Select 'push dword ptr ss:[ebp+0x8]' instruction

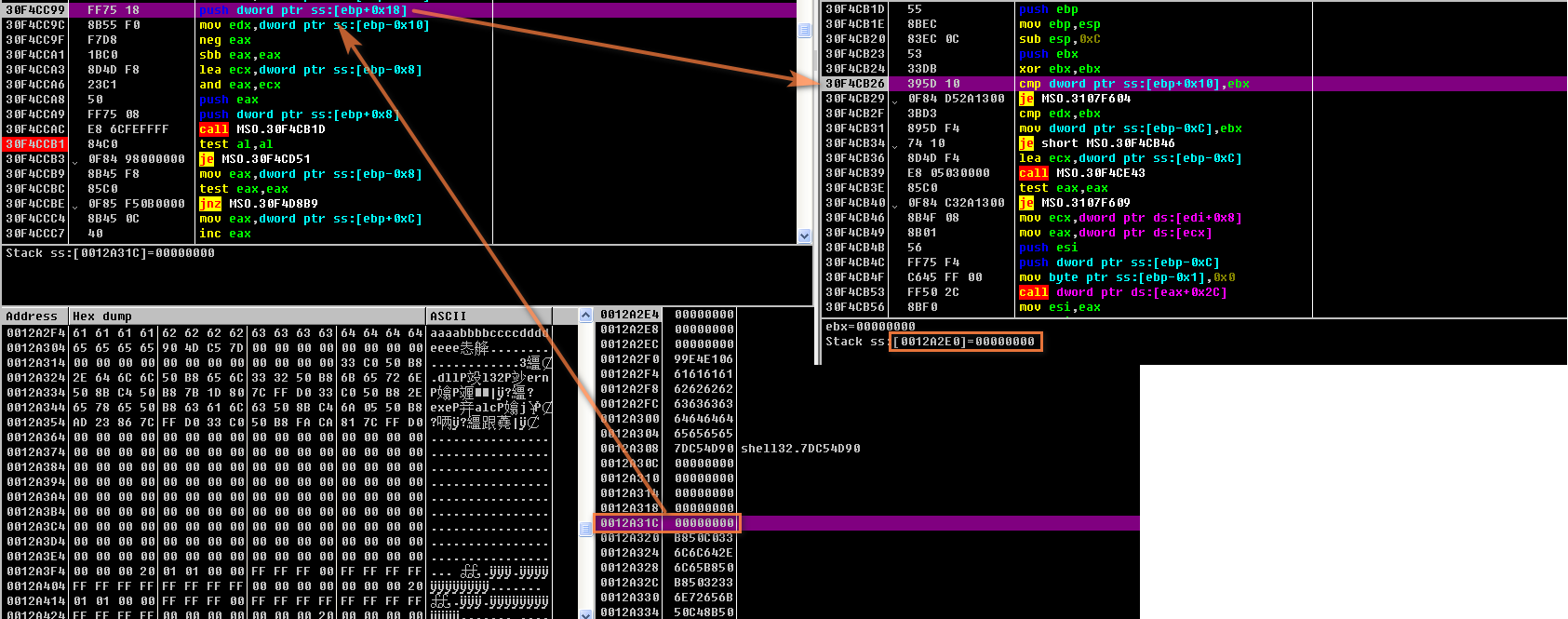(300, 114)
